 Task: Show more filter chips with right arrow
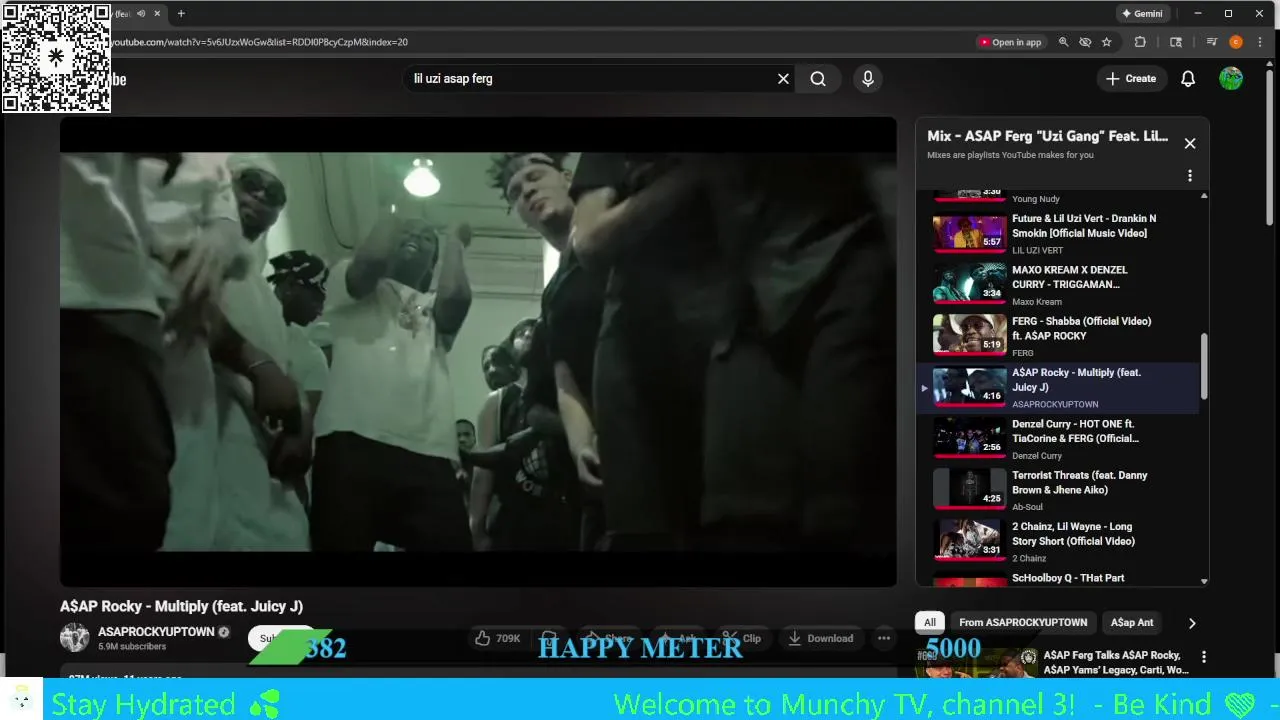point(1192,623)
